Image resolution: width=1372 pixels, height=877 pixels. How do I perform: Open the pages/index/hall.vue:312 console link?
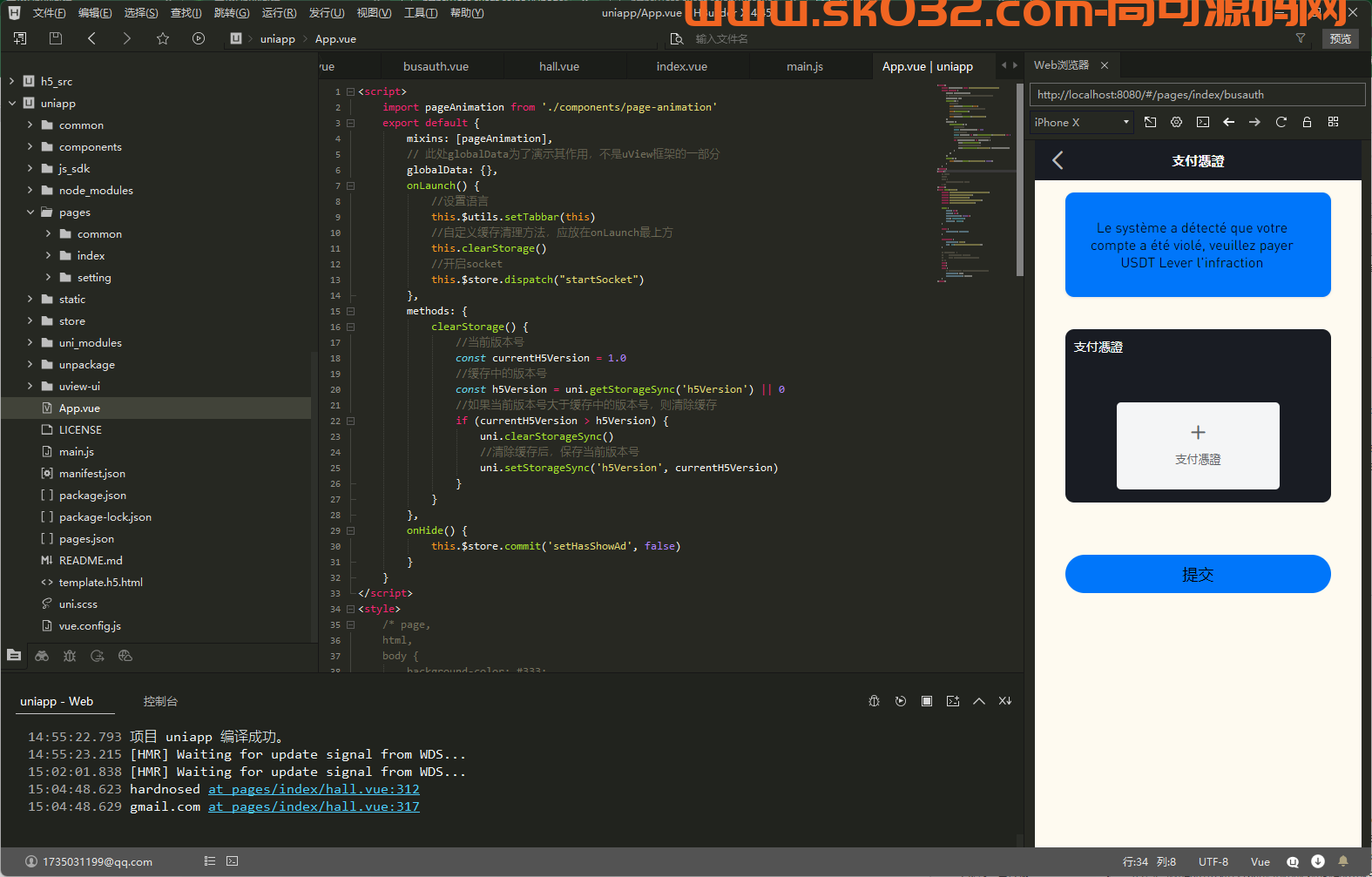314,789
